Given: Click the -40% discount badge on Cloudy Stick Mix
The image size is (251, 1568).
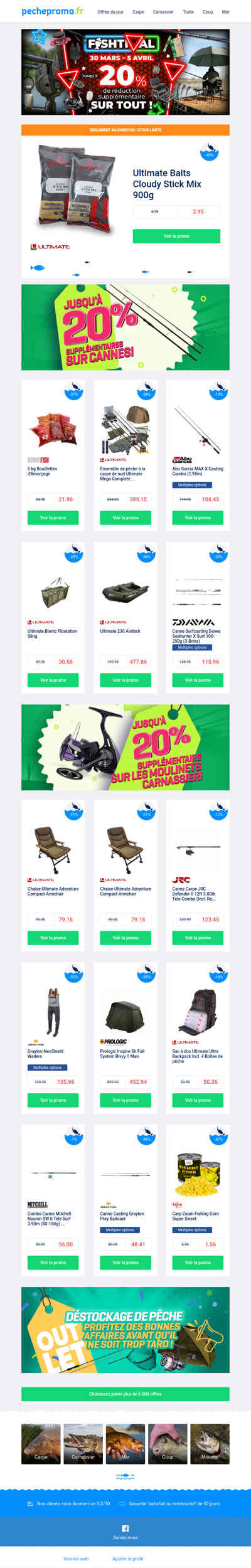Looking at the screenshot, I should 209,151.
